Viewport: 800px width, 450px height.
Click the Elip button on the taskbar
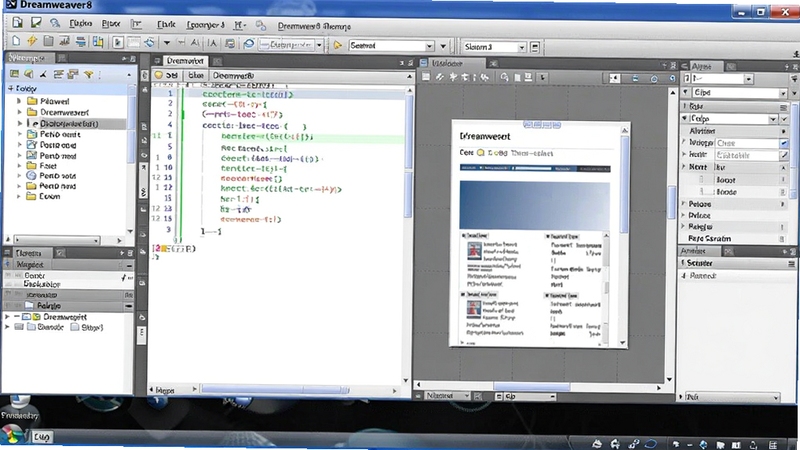tap(42, 437)
